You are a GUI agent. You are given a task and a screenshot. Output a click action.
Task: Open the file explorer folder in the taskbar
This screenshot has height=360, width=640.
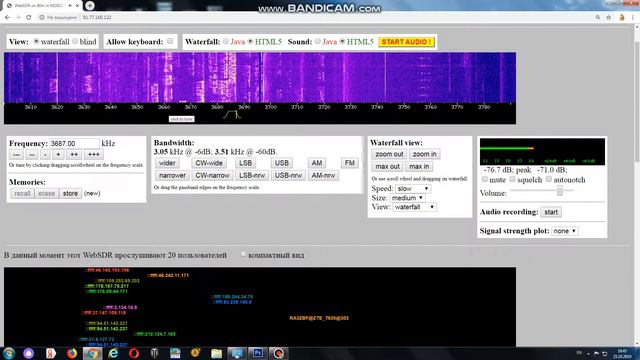pyautogui.click(x=216, y=353)
